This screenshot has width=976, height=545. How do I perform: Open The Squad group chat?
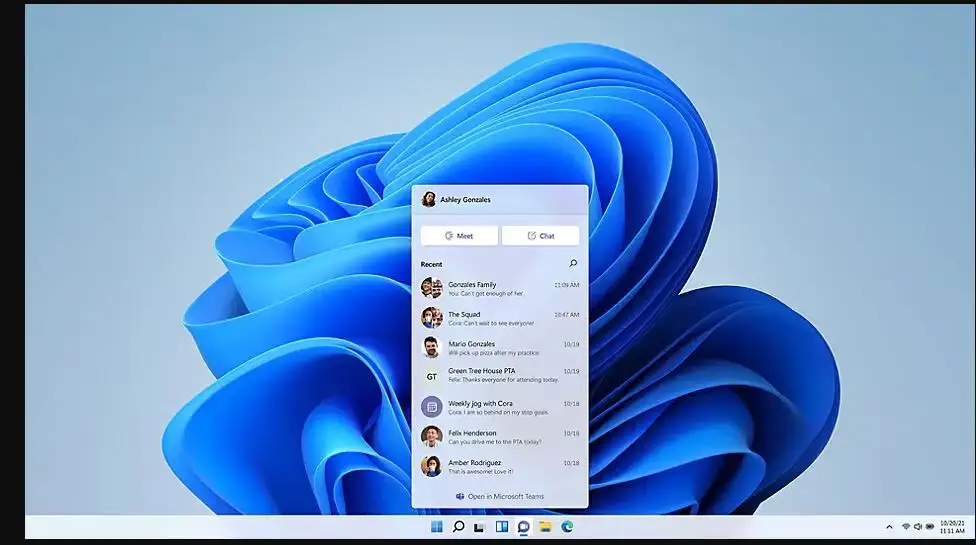point(500,318)
